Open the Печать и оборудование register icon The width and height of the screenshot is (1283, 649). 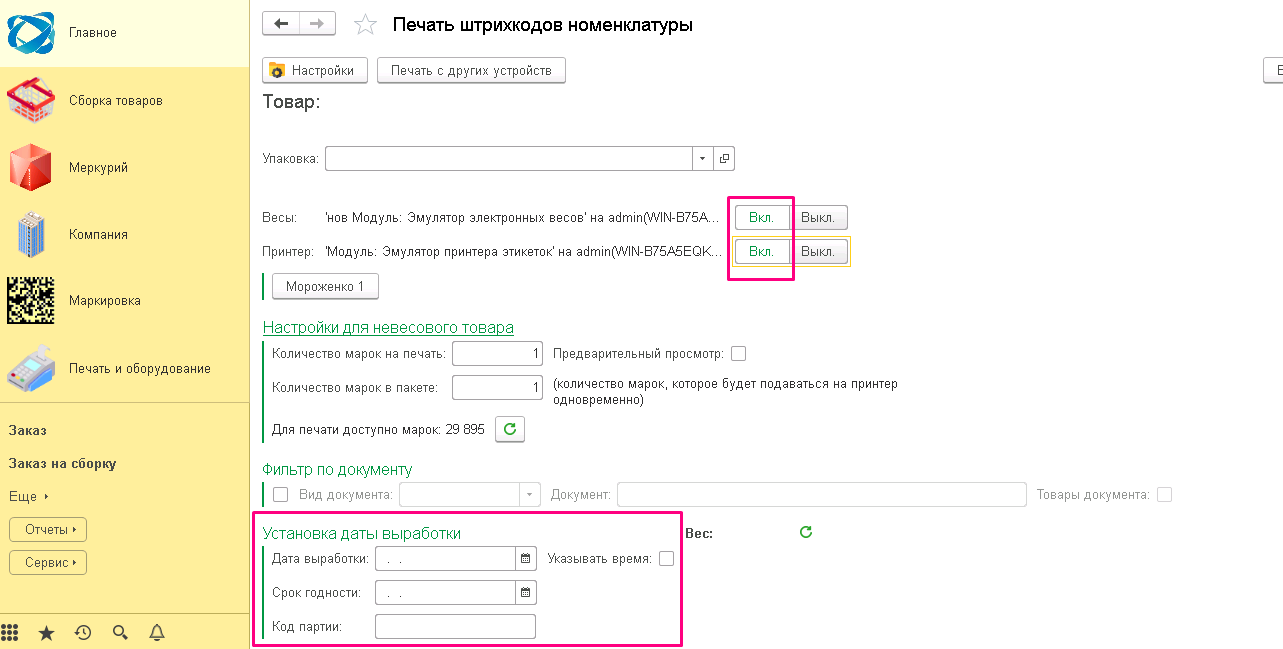(x=31, y=368)
